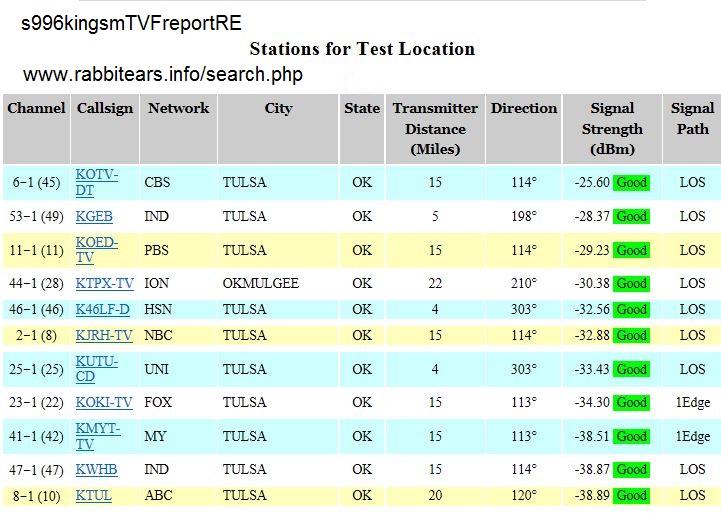The image size is (721, 513).
Task: Open the KOTV-DT callsign link
Action: (96, 182)
